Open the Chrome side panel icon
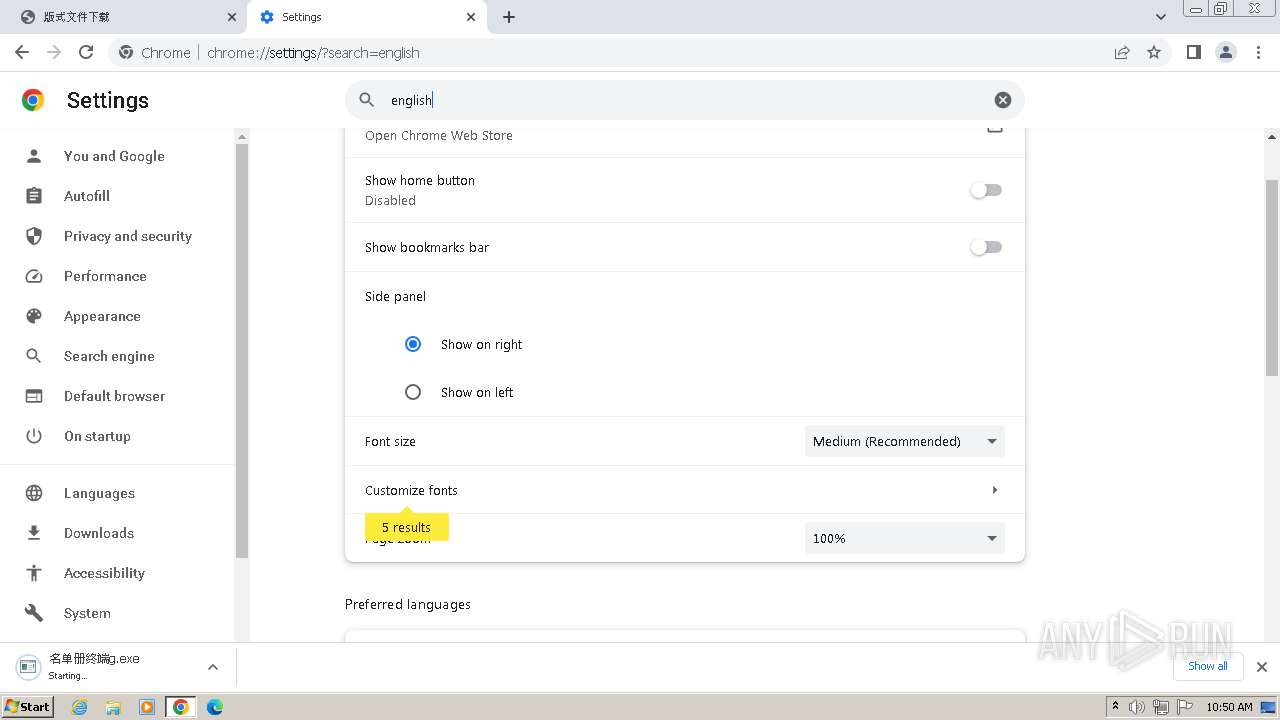 pyautogui.click(x=1193, y=52)
